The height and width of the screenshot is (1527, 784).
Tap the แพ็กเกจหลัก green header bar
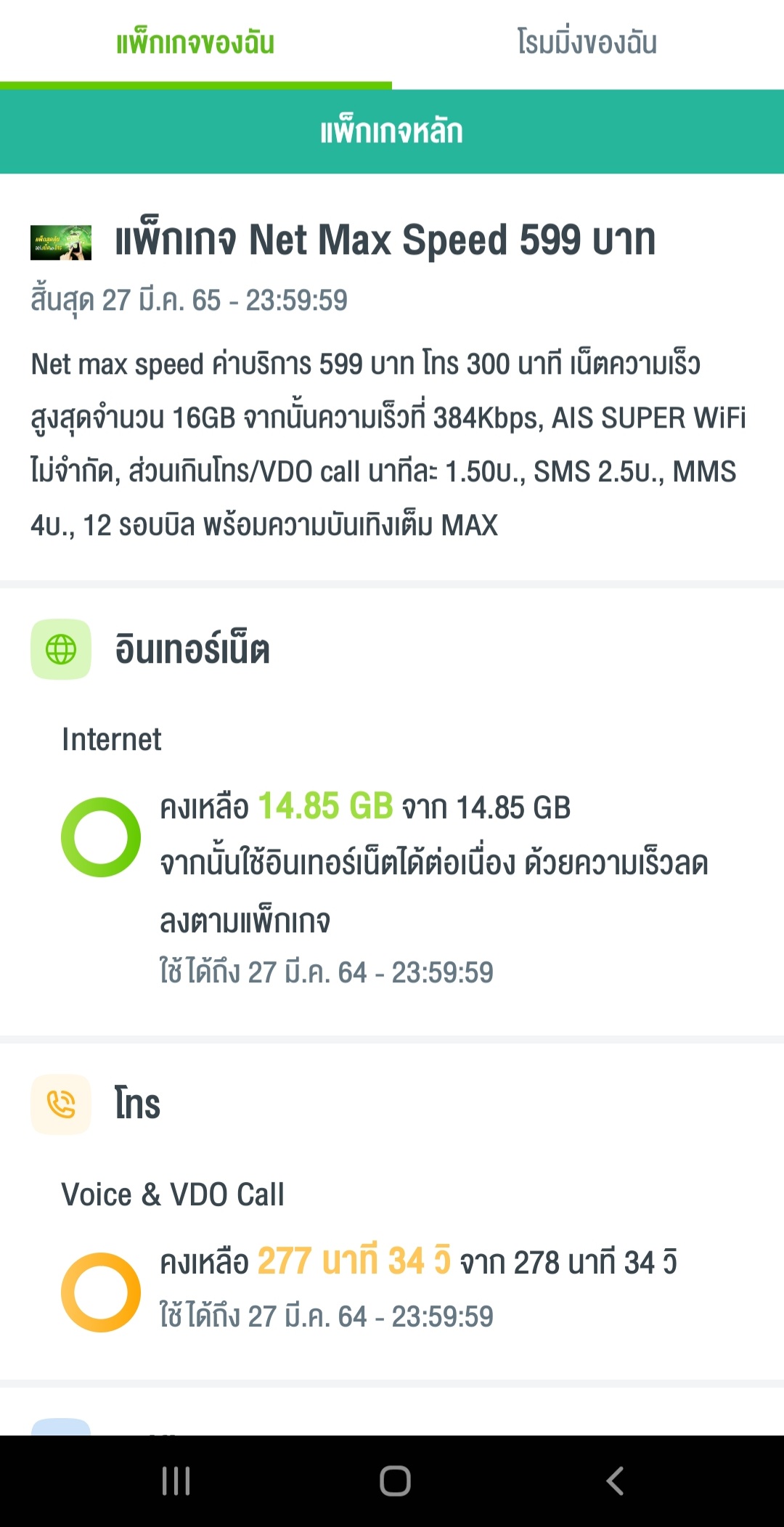pos(392,131)
